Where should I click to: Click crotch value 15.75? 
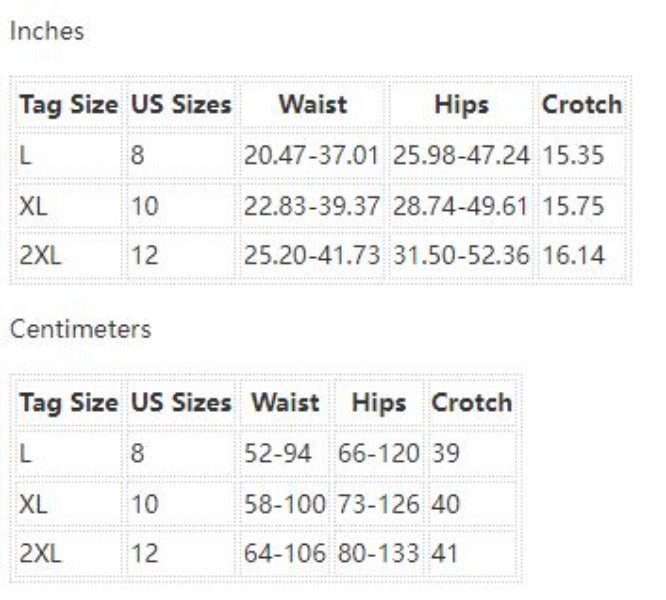pyautogui.click(x=573, y=206)
